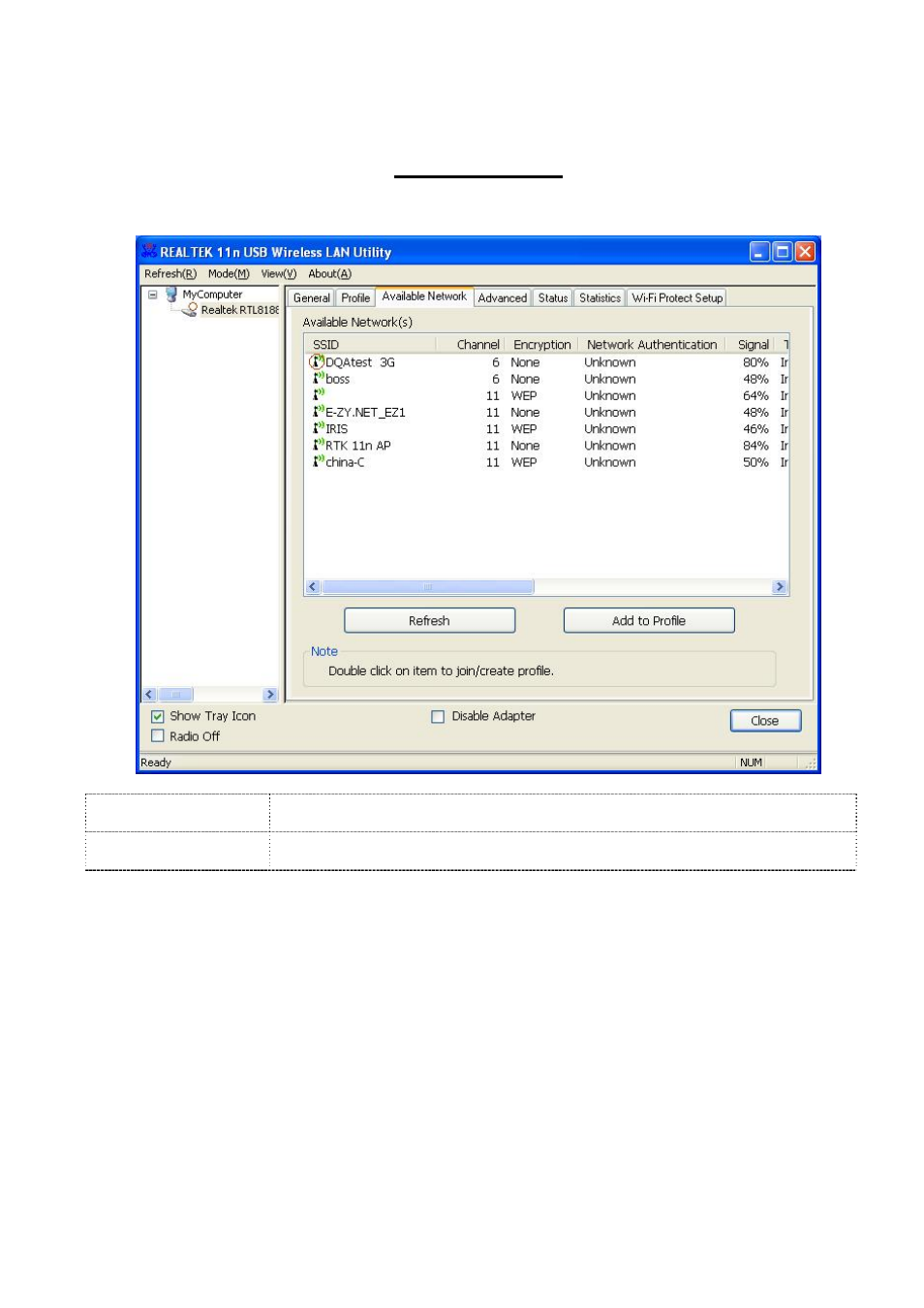
Task: Click the 80% signal value
Action: pos(755,362)
